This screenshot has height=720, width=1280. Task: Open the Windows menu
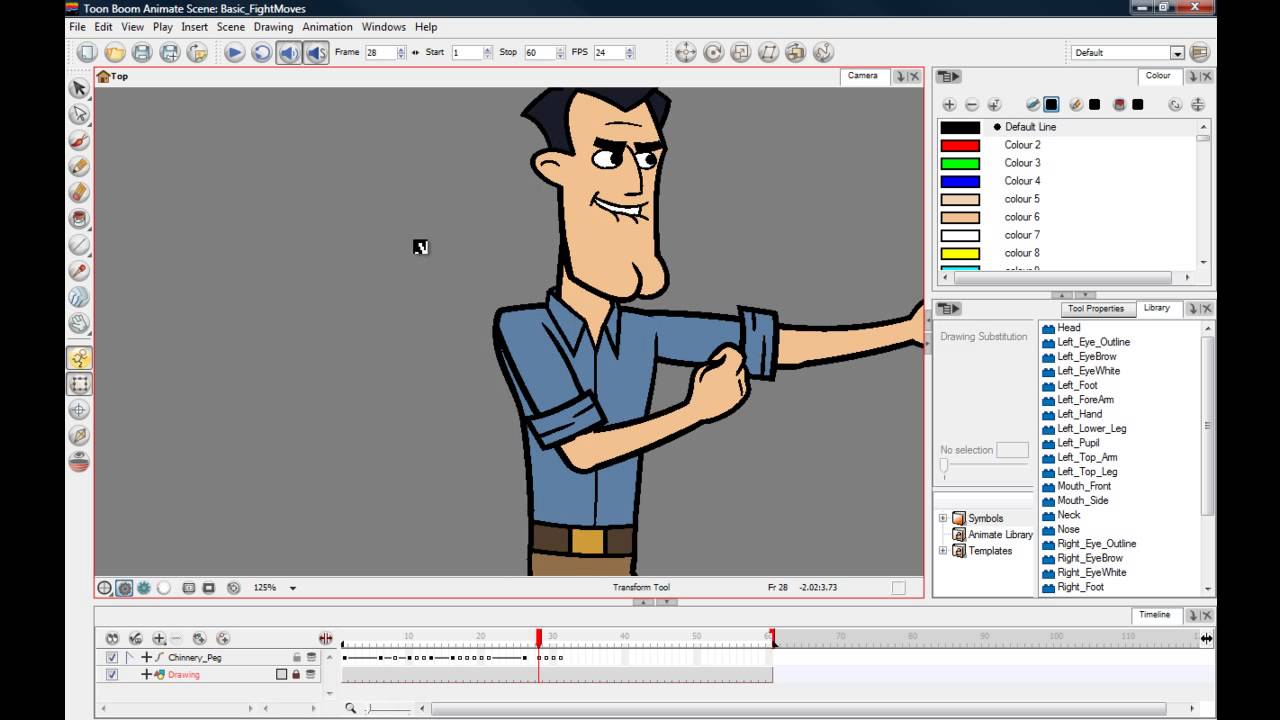click(x=383, y=27)
